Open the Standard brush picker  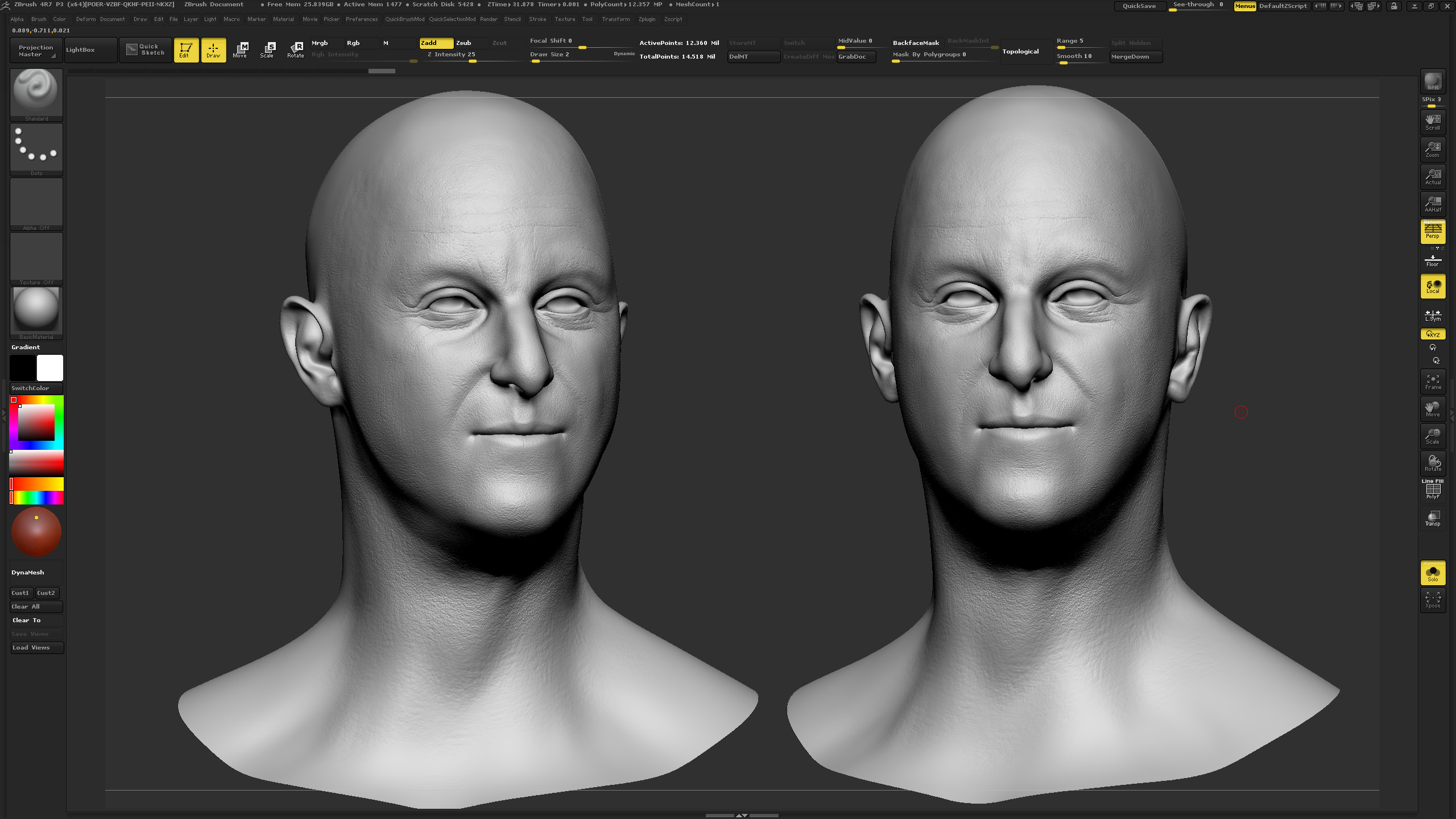[x=36, y=95]
